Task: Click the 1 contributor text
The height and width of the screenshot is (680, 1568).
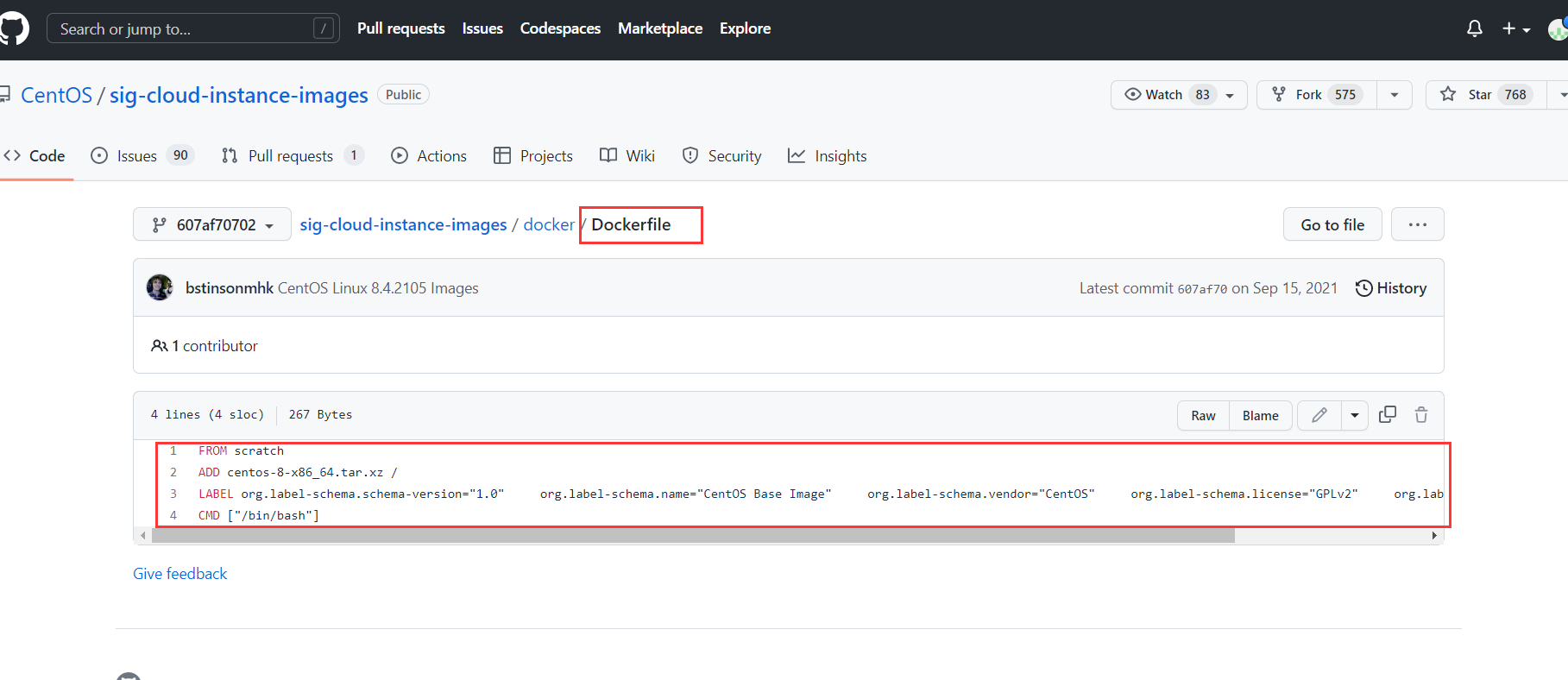Action: 205,346
